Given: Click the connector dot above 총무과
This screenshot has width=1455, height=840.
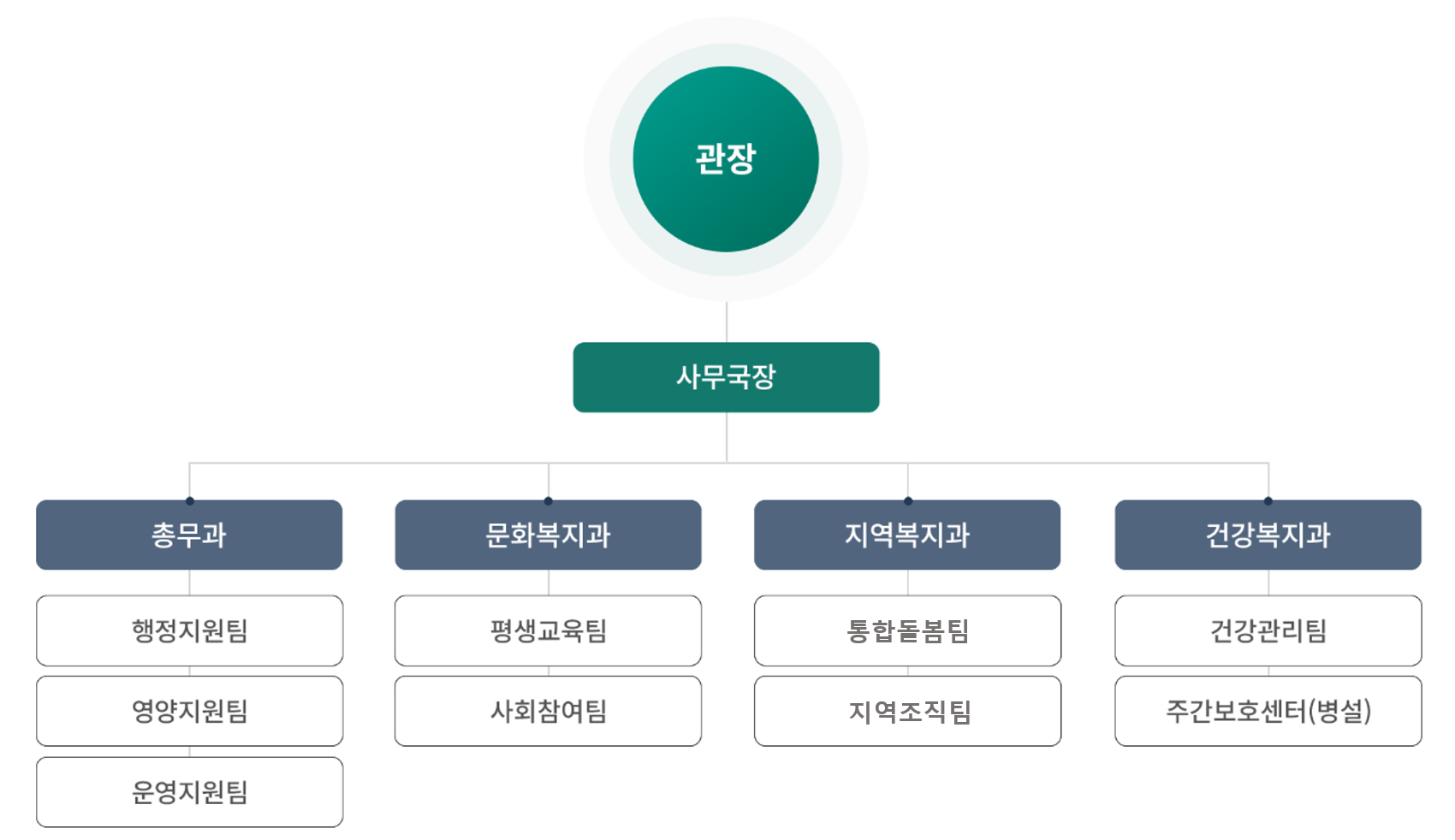Looking at the screenshot, I should 190,500.
